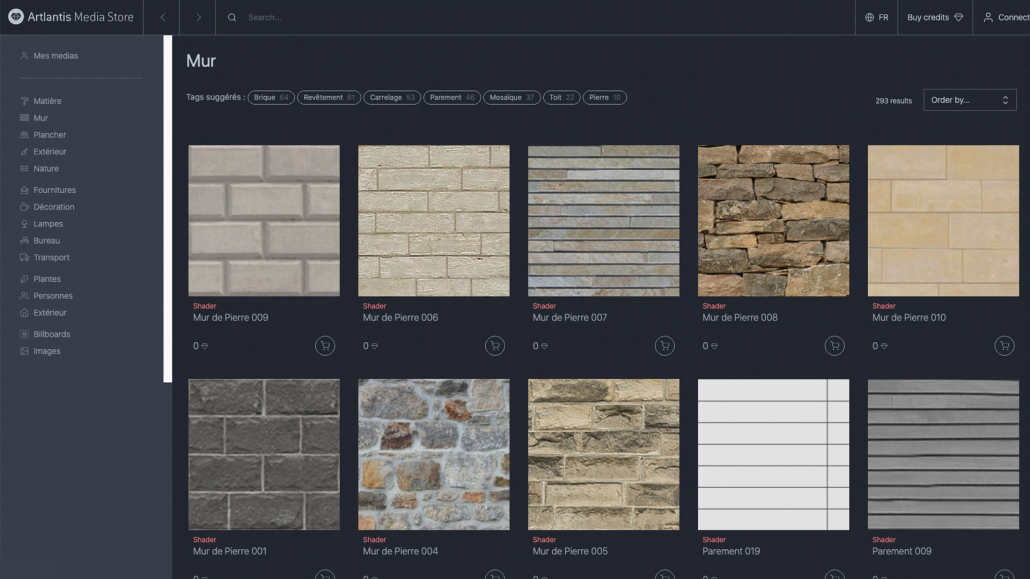Toggle the Pierre tag filter
The height and width of the screenshot is (579, 1030).
(x=604, y=97)
